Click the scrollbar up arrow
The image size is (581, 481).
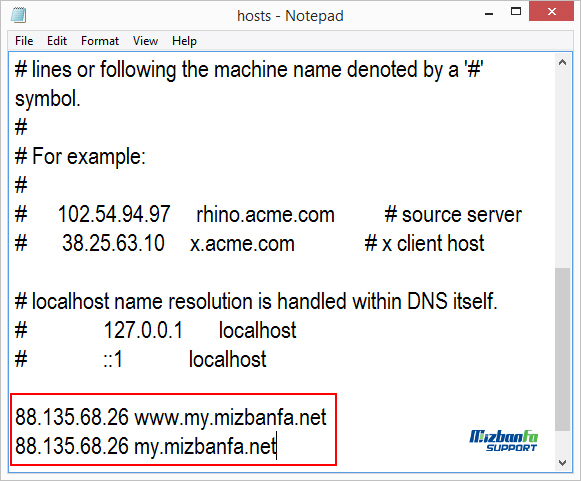click(x=562, y=62)
